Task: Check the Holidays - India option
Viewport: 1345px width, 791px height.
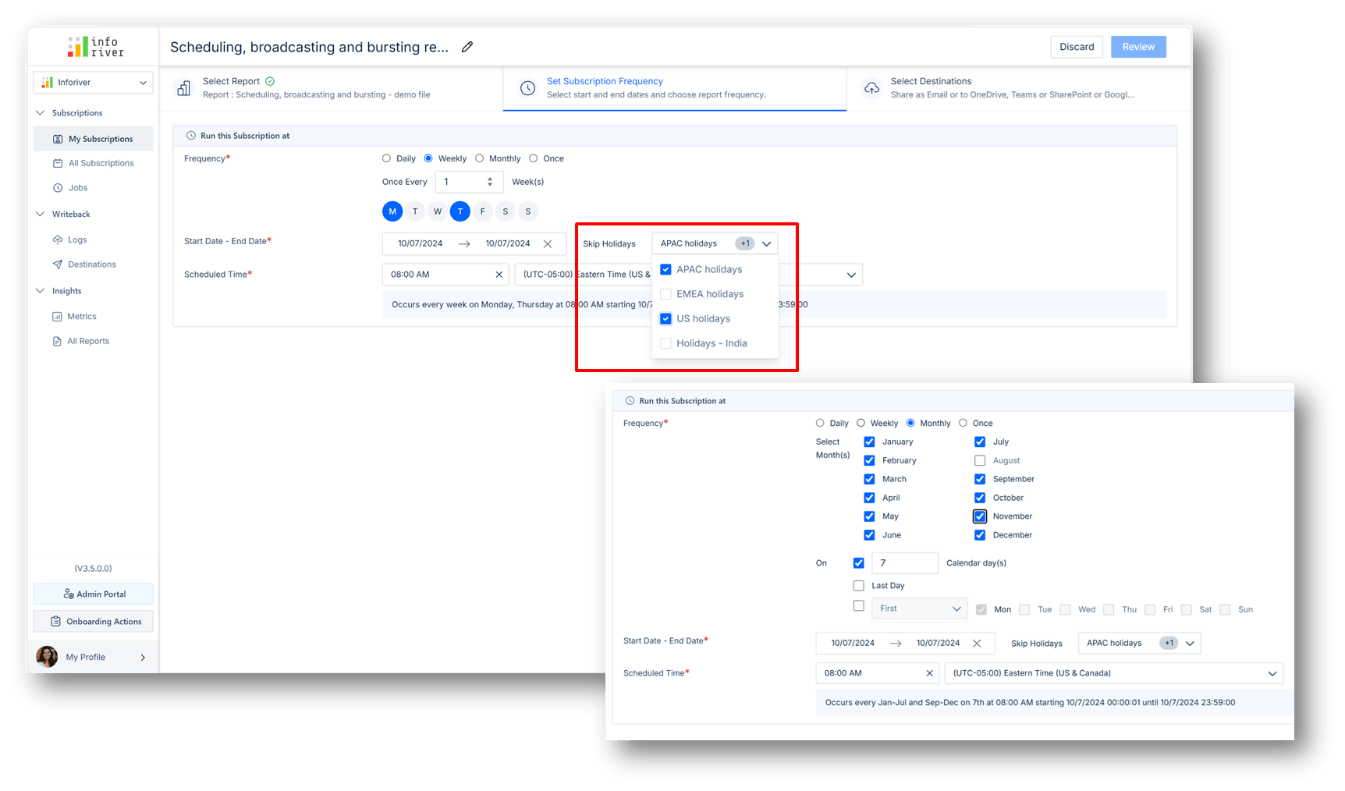Action: (x=666, y=343)
